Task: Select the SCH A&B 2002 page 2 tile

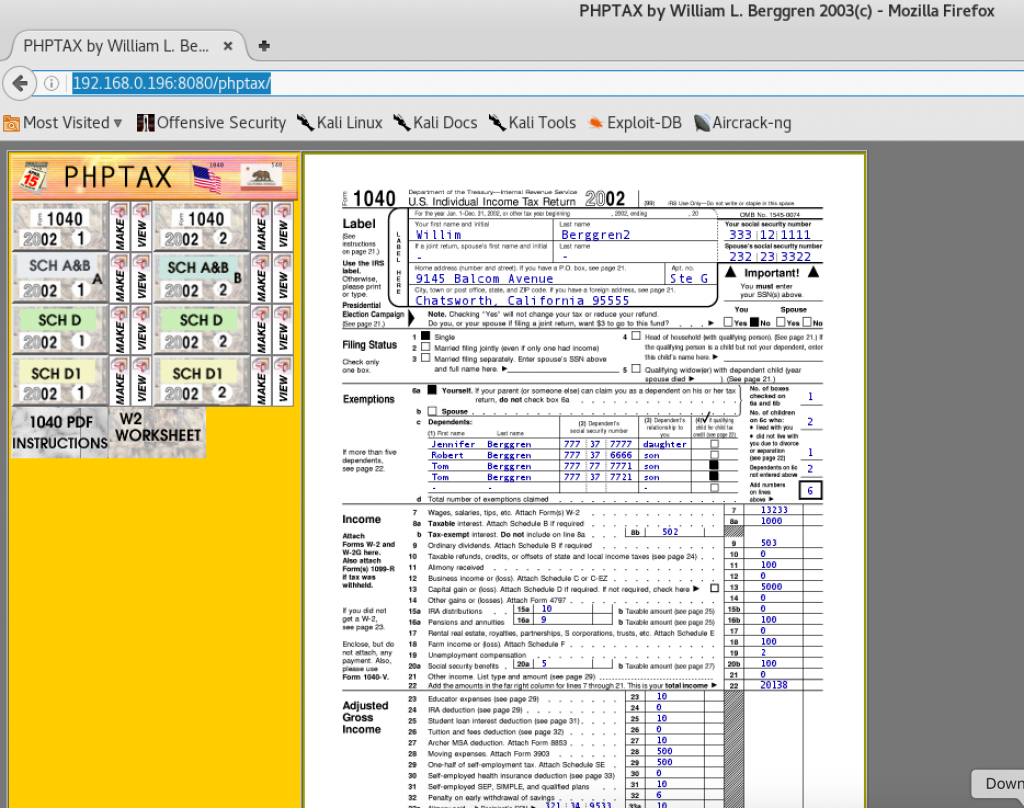Action: pyautogui.click(x=202, y=278)
